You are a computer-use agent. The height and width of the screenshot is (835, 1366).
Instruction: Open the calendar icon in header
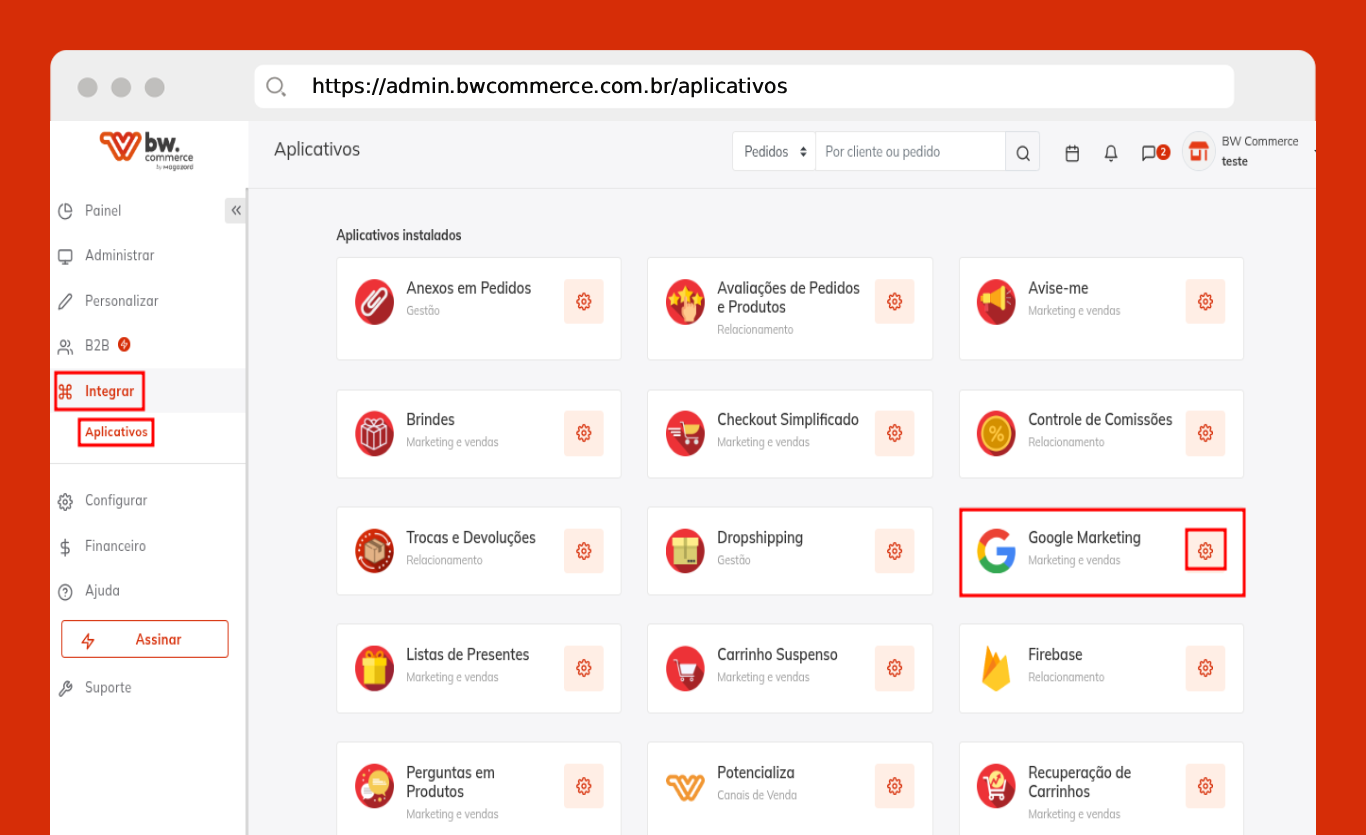coord(1072,153)
